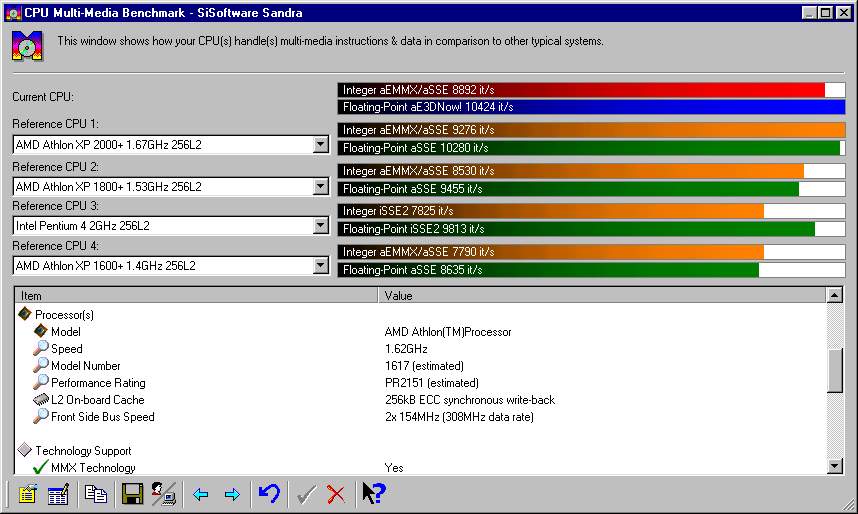Select '2x 154MHz (308MHz data rate)' value
This screenshot has width=858, height=514.
pos(459,417)
